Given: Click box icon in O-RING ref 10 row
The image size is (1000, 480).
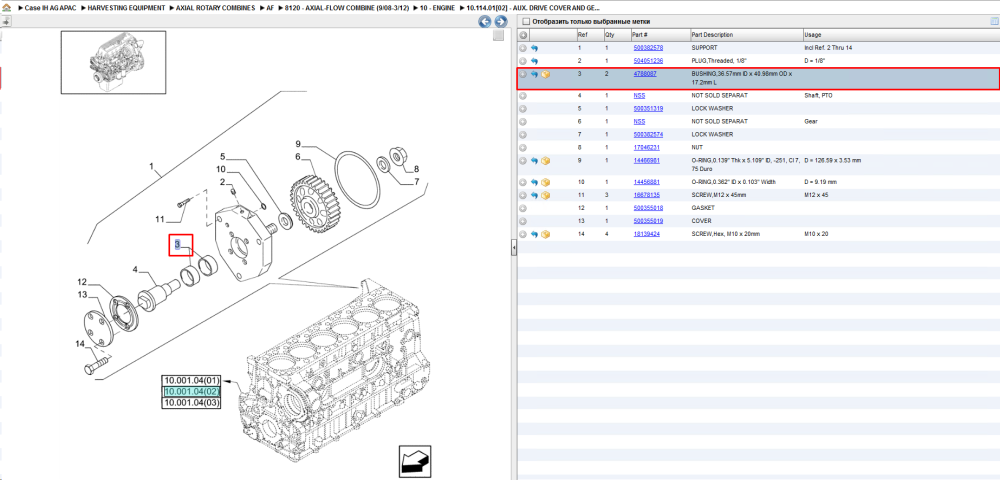Looking at the screenshot, I should tap(545, 182).
